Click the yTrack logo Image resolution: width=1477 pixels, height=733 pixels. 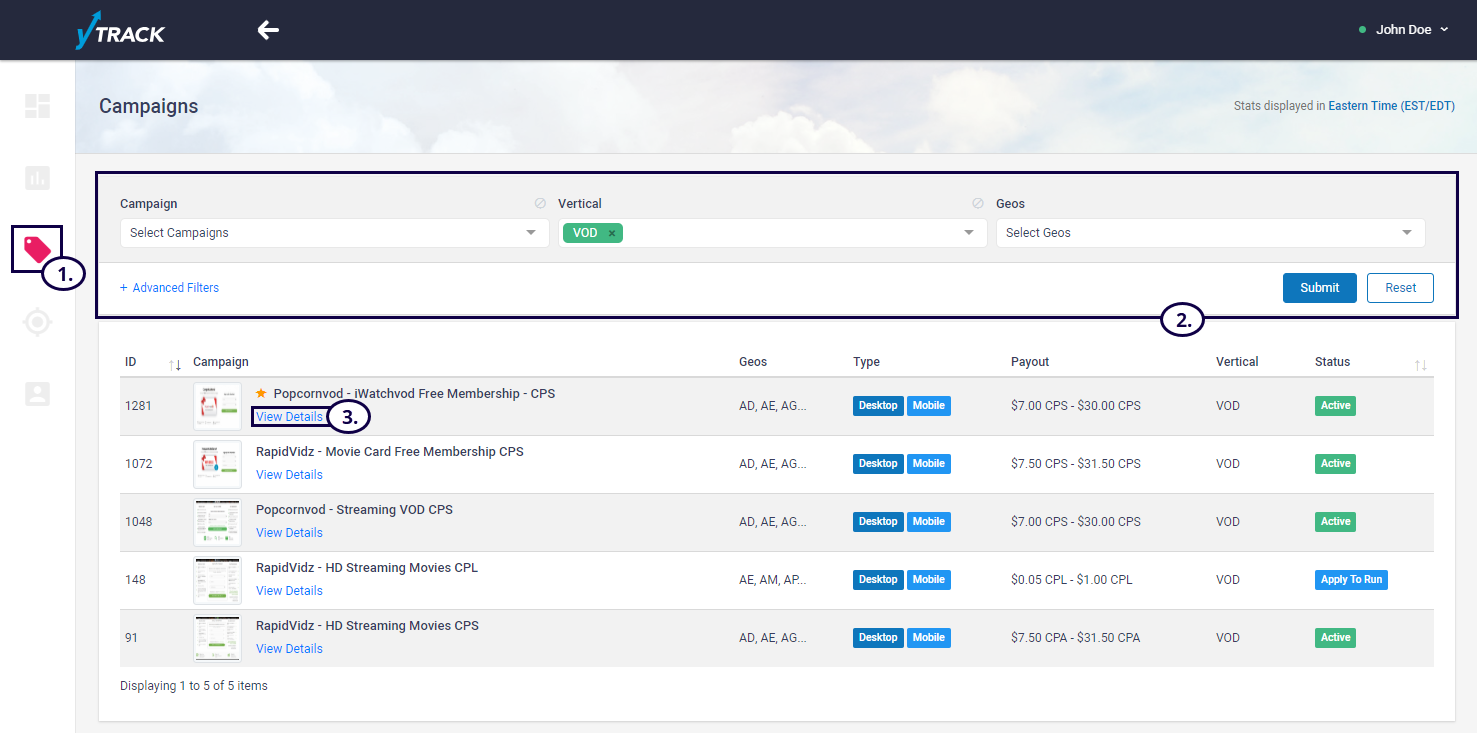120,32
